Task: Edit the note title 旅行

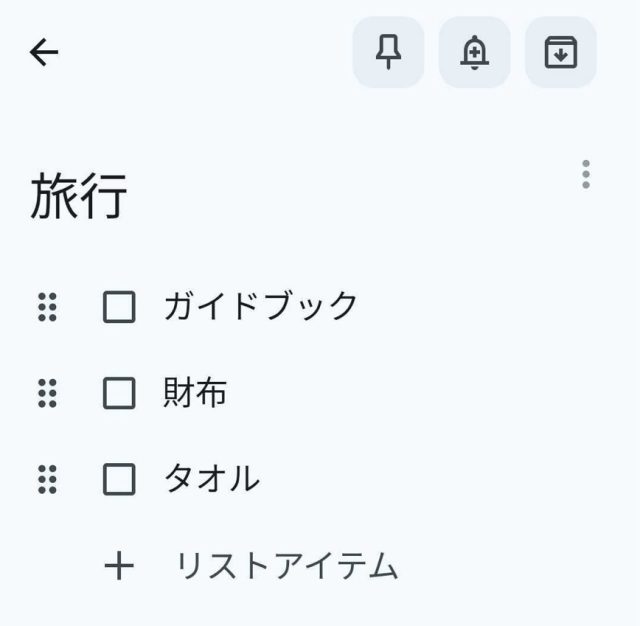Action: click(x=79, y=195)
